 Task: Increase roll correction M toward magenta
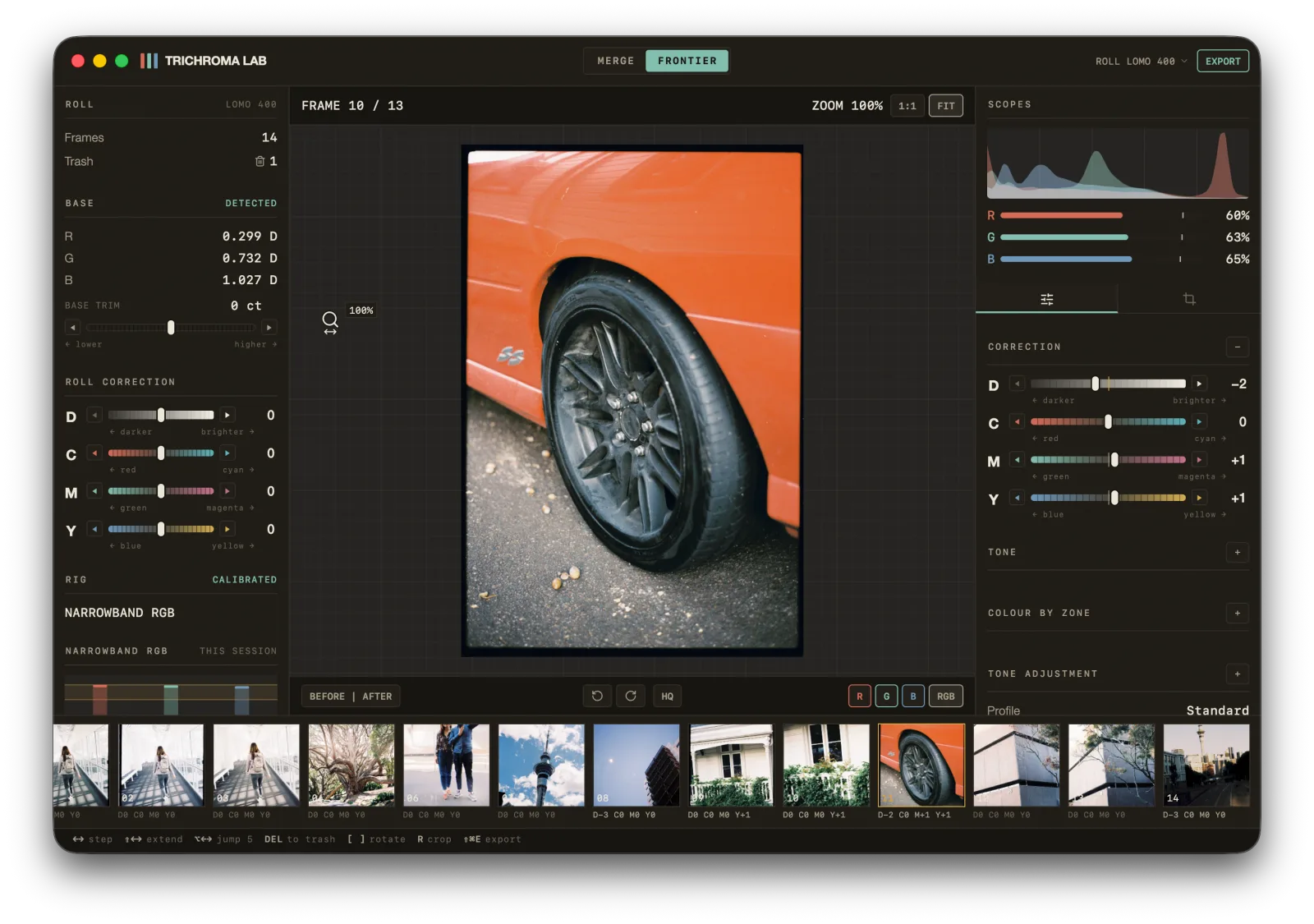227,491
